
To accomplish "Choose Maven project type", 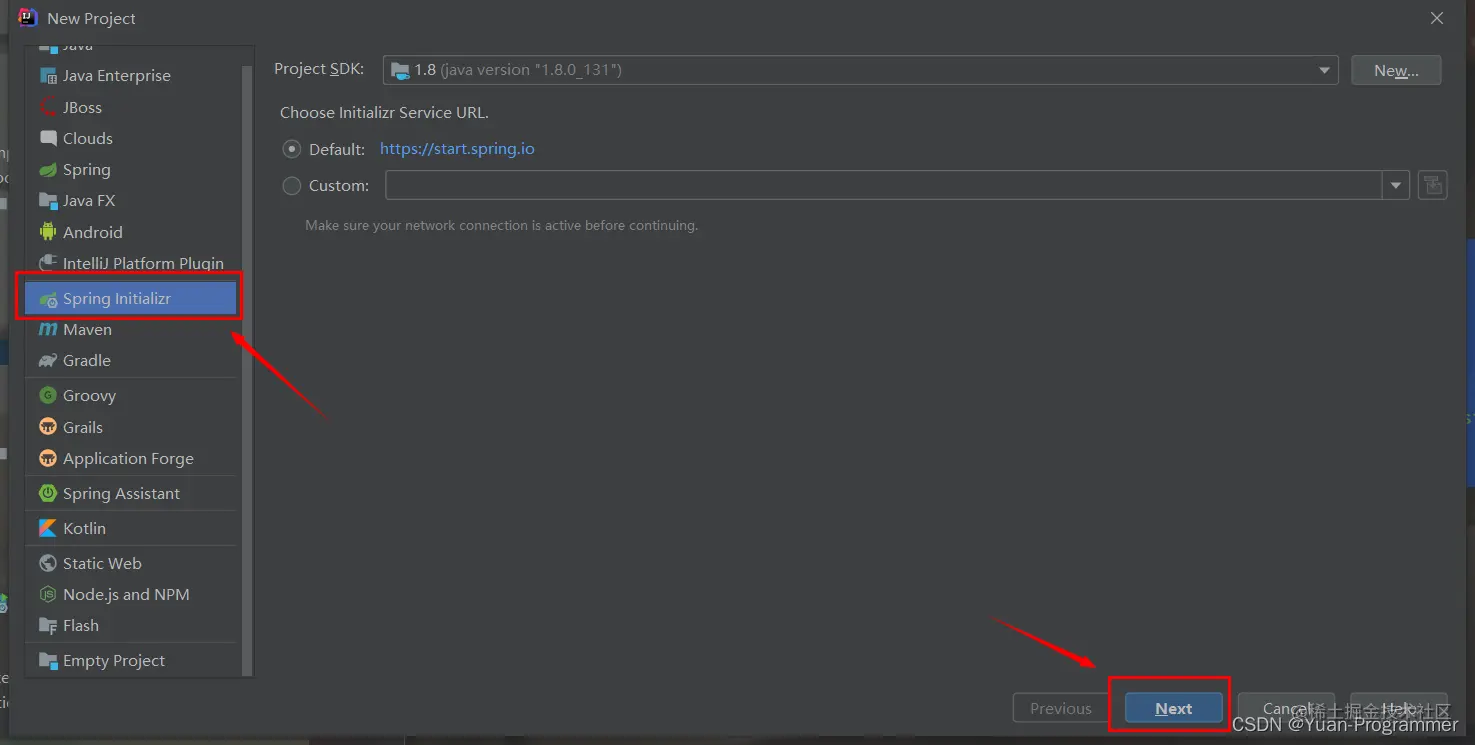I will click(131, 330).
